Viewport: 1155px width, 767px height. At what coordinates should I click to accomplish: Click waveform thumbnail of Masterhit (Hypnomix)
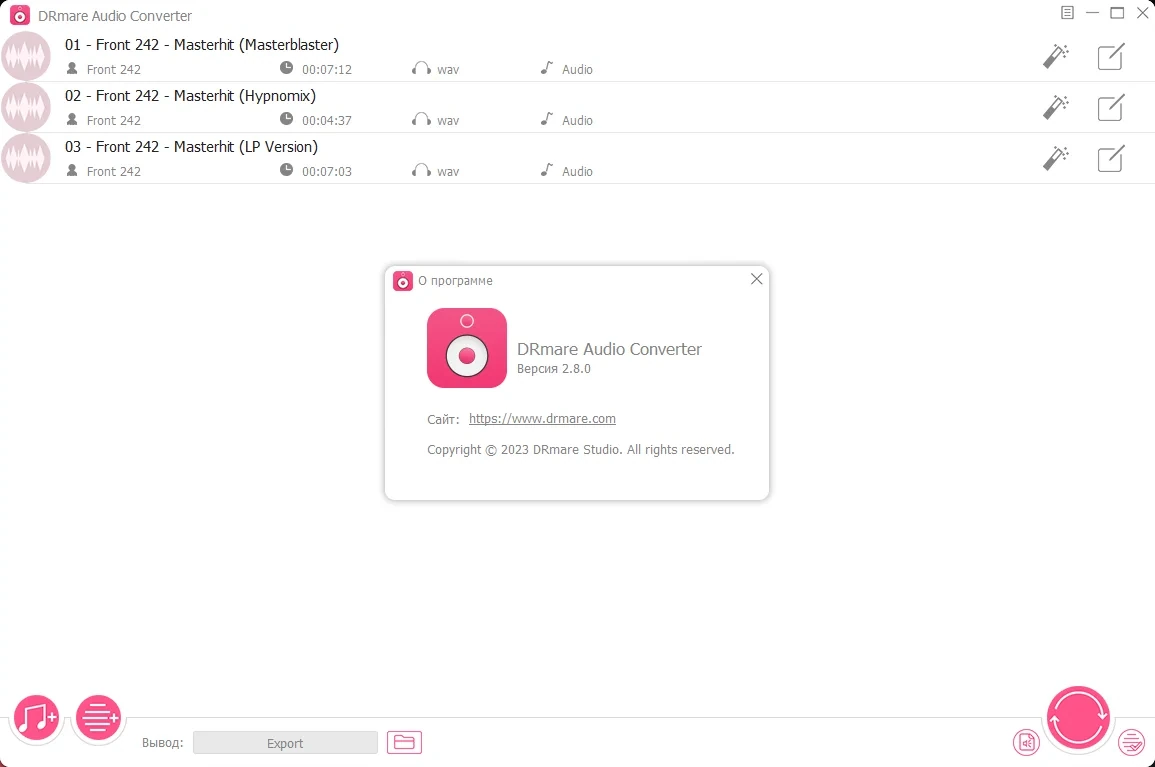26,107
